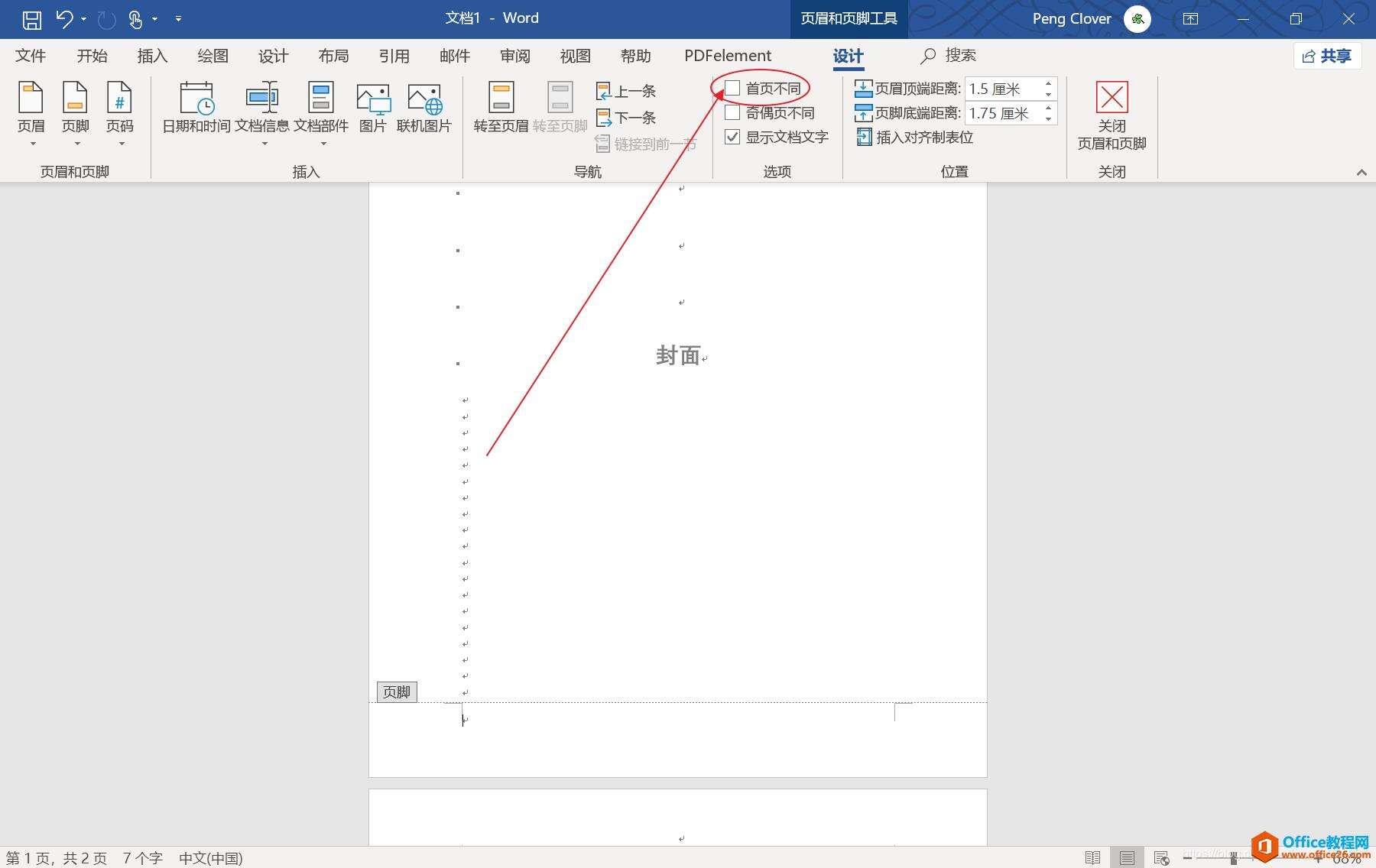Click word count 7 个字

[143, 858]
